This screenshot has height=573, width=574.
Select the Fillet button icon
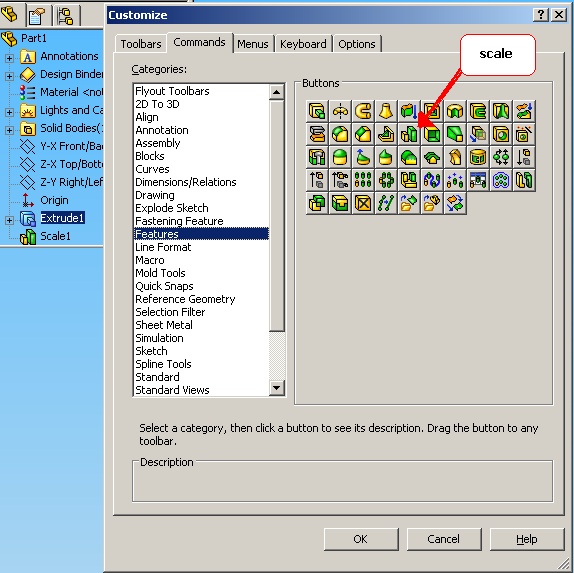pyautogui.click(x=340, y=134)
